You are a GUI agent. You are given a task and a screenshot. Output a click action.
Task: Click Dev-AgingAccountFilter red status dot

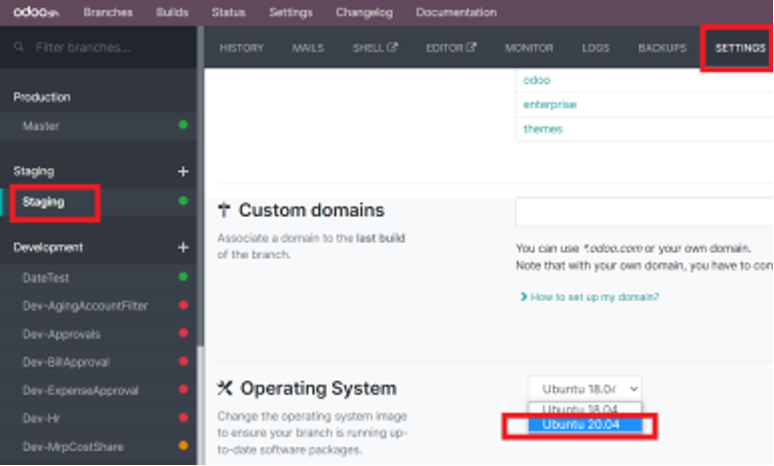[183, 305]
